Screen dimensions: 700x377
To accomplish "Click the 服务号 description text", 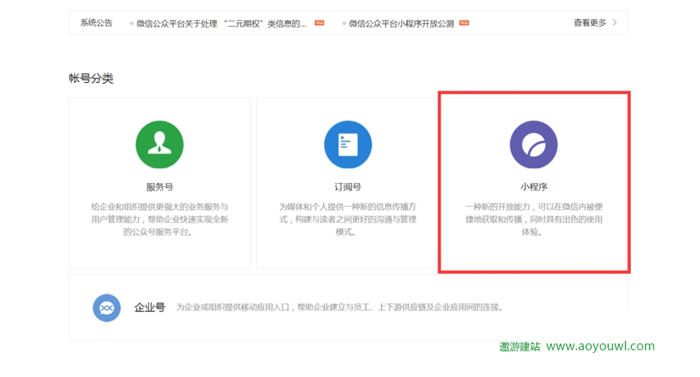I will 159,219.
